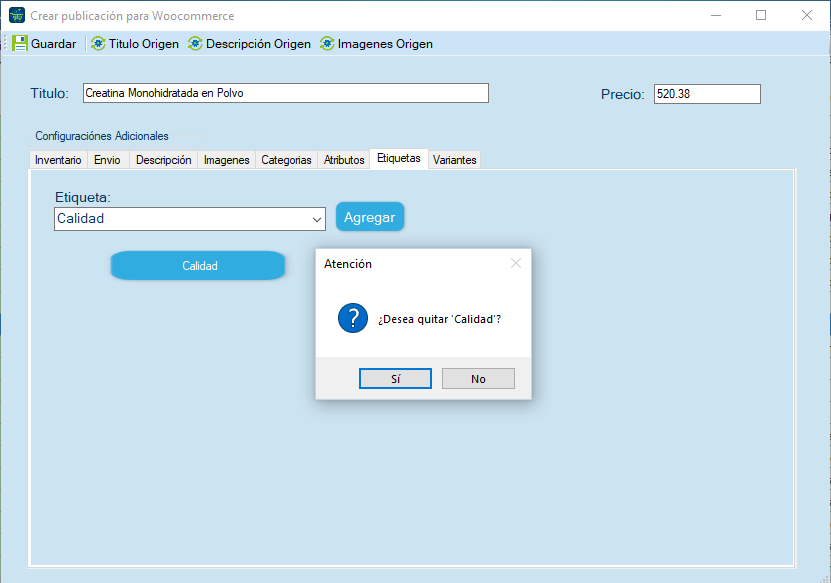Cancel removal with No button
831x583 pixels.
pyautogui.click(x=478, y=378)
